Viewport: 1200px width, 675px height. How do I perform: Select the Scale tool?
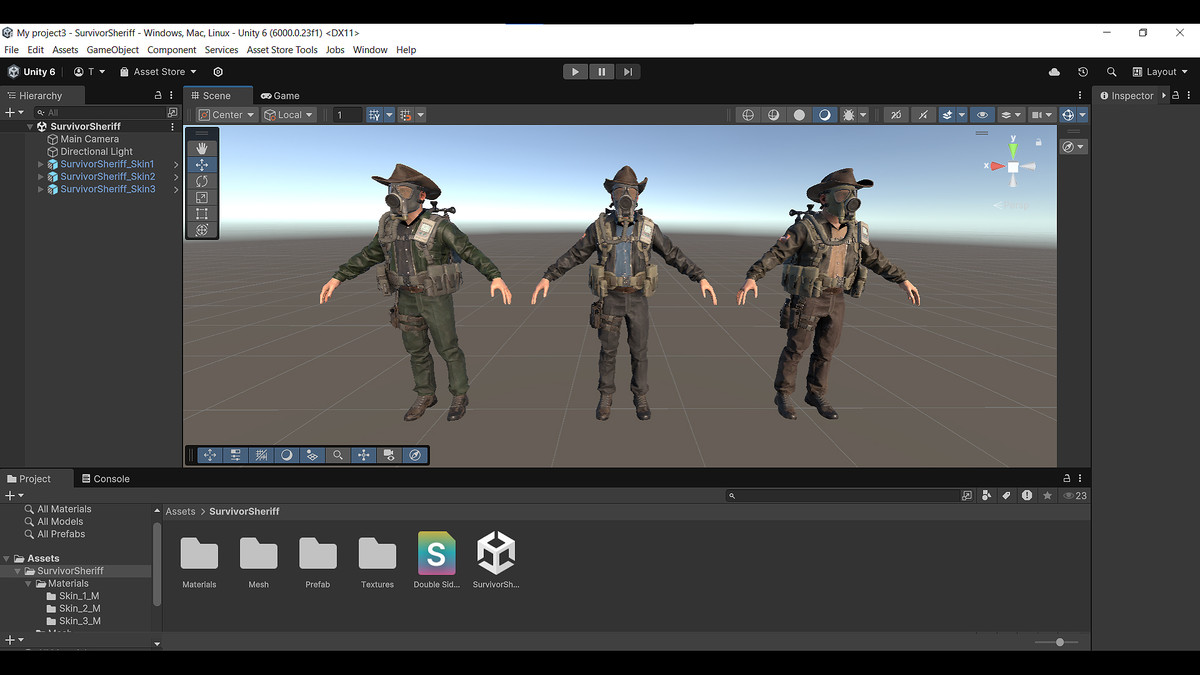tap(201, 197)
